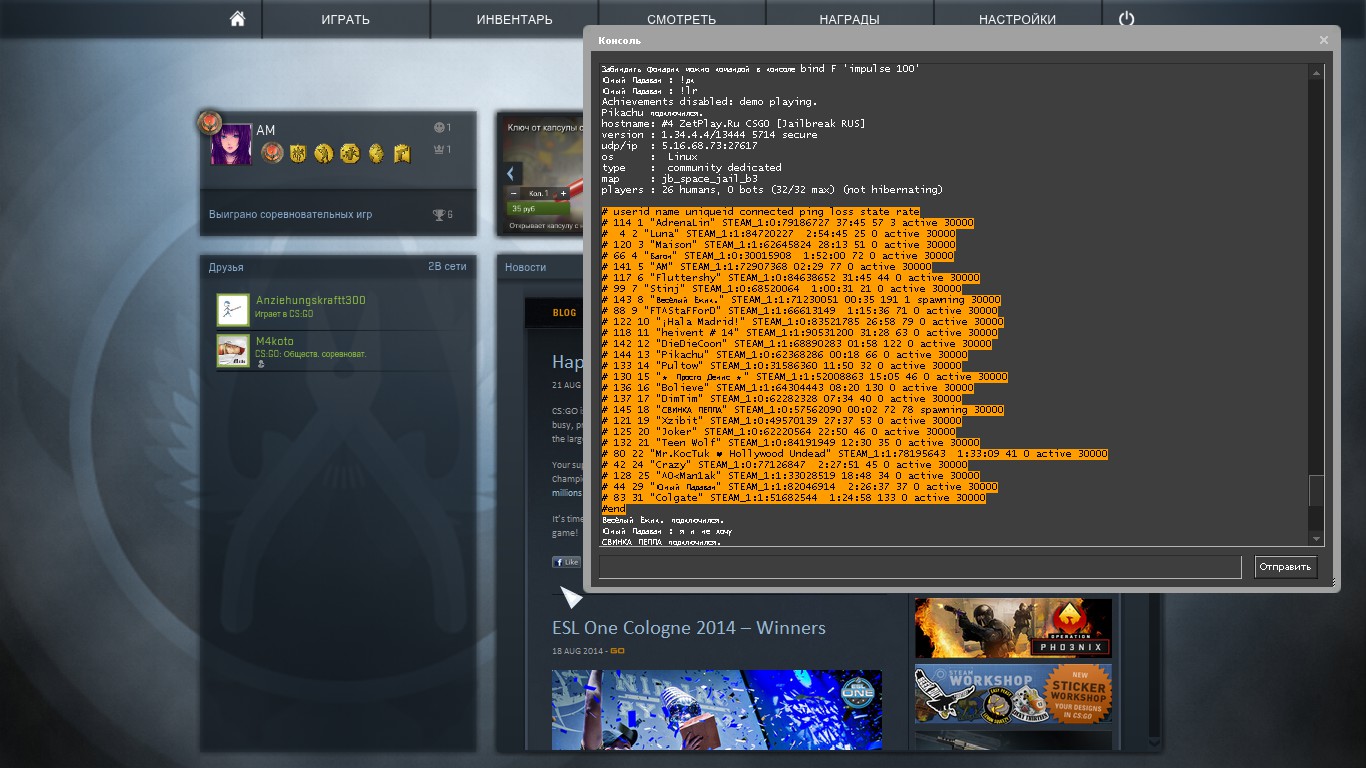Select friend M4koto in friends list
The image size is (1366, 768).
pyautogui.click(x=275, y=342)
